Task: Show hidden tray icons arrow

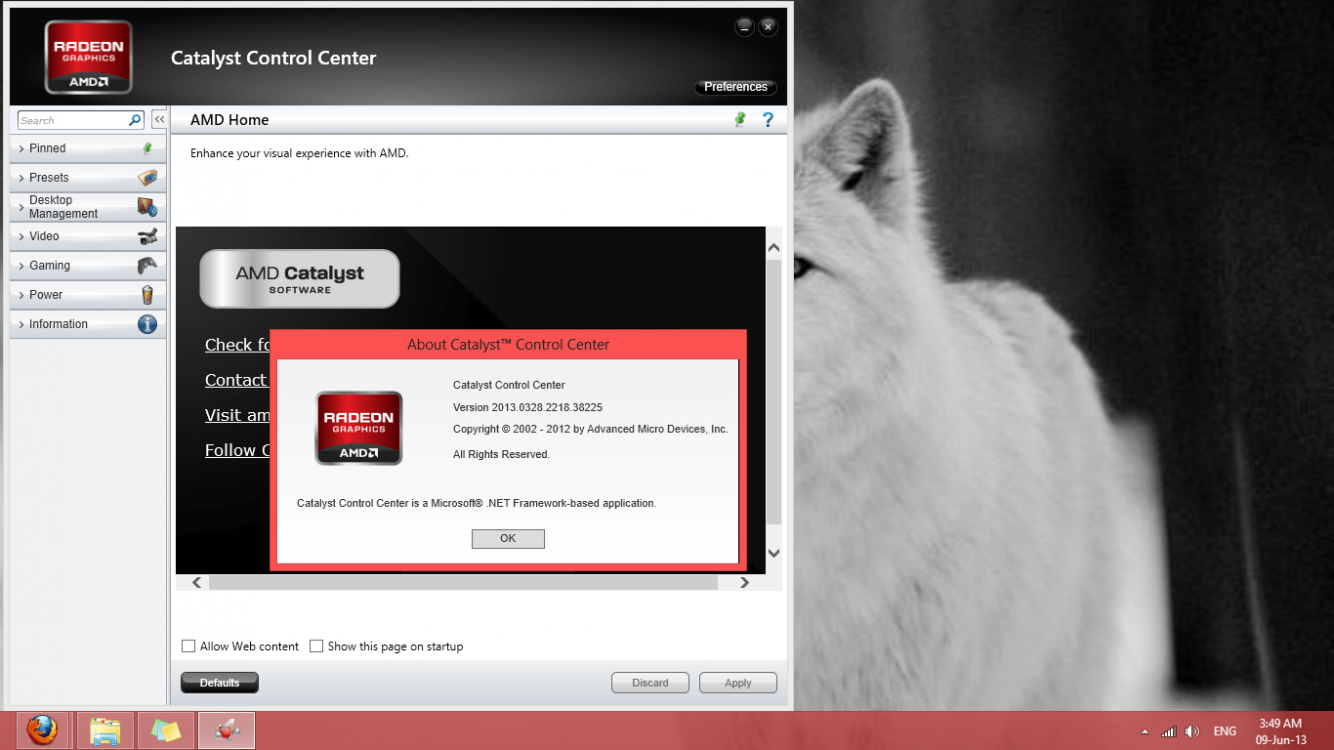Action: tap(1145, 732)
